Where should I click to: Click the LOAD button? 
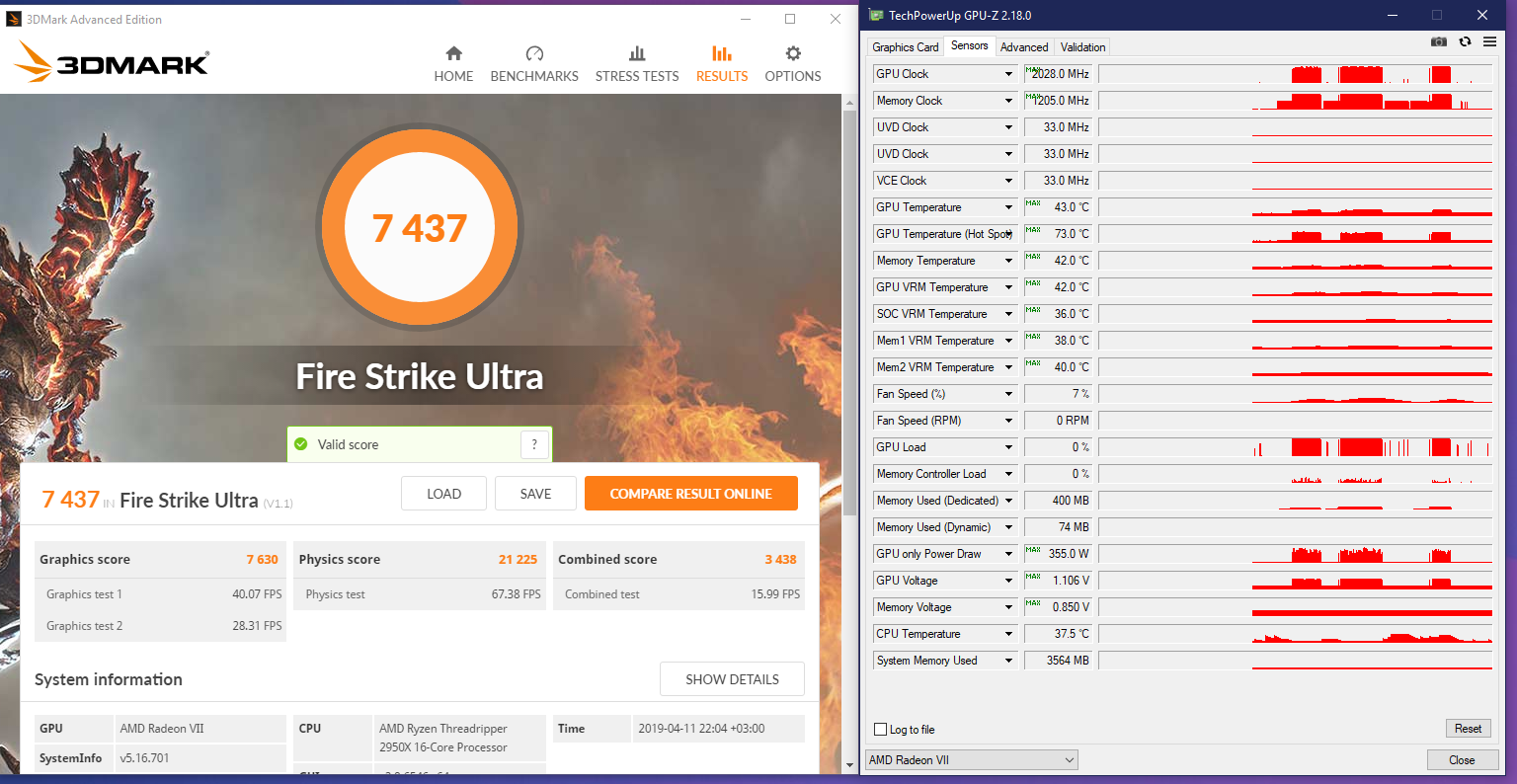[x=444, y=494]
